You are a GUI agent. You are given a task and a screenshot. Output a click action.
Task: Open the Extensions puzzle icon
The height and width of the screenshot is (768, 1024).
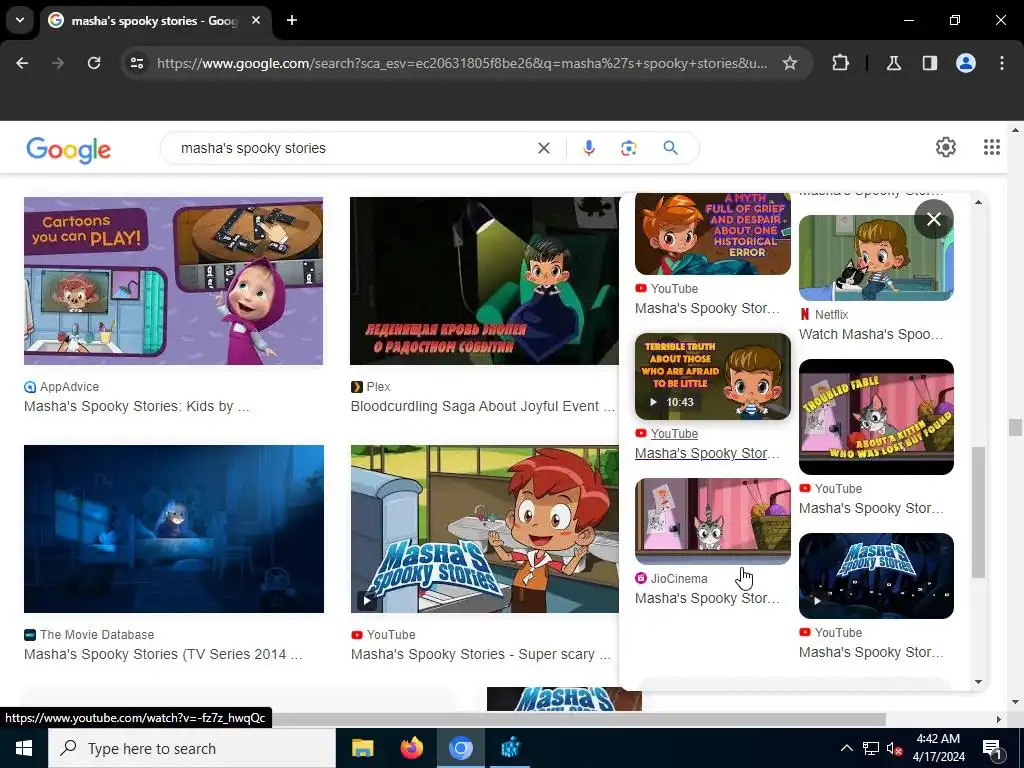pos(840,63)
